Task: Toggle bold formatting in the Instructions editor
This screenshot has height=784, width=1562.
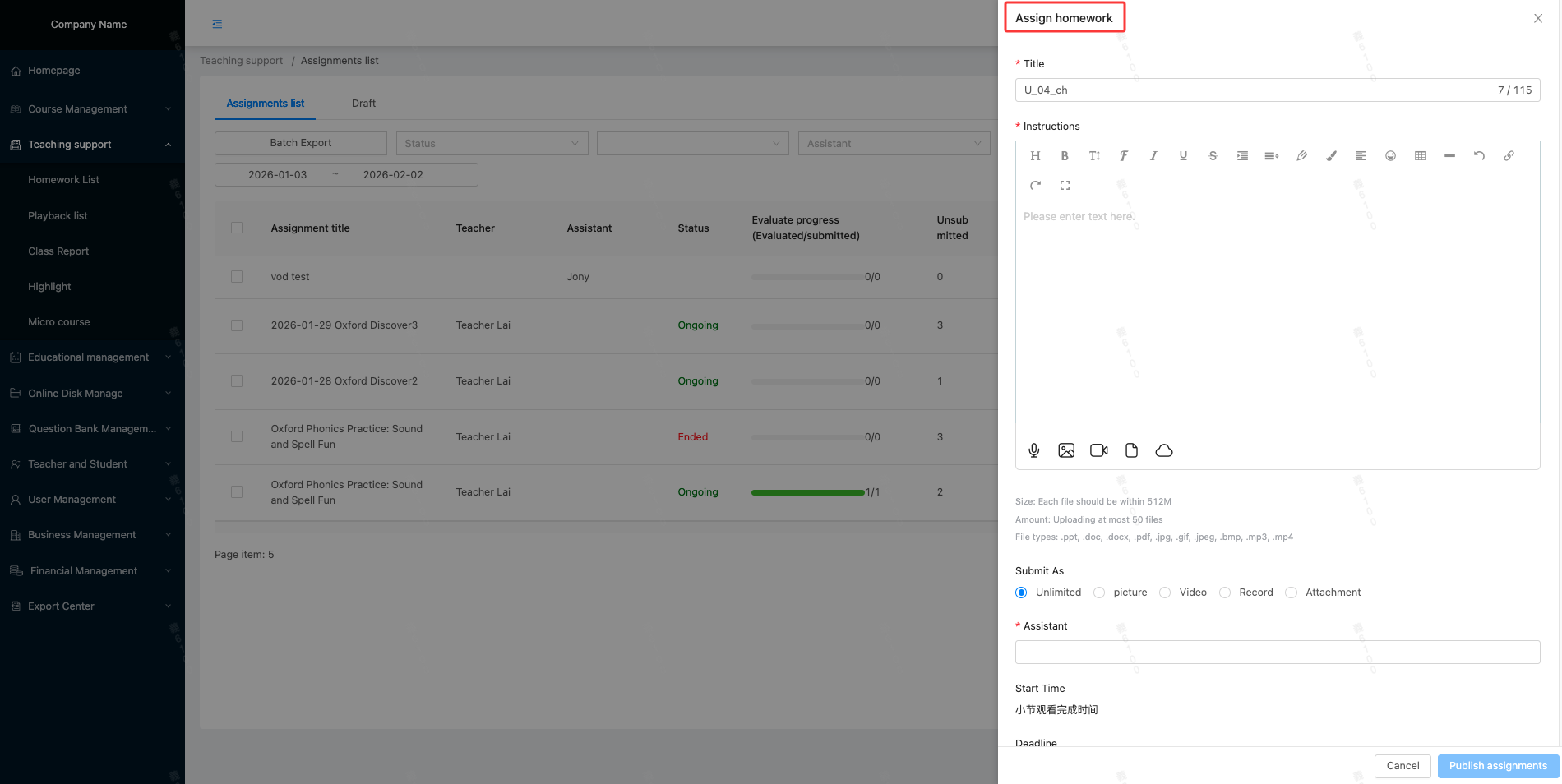Action: tap(1065, 156)
